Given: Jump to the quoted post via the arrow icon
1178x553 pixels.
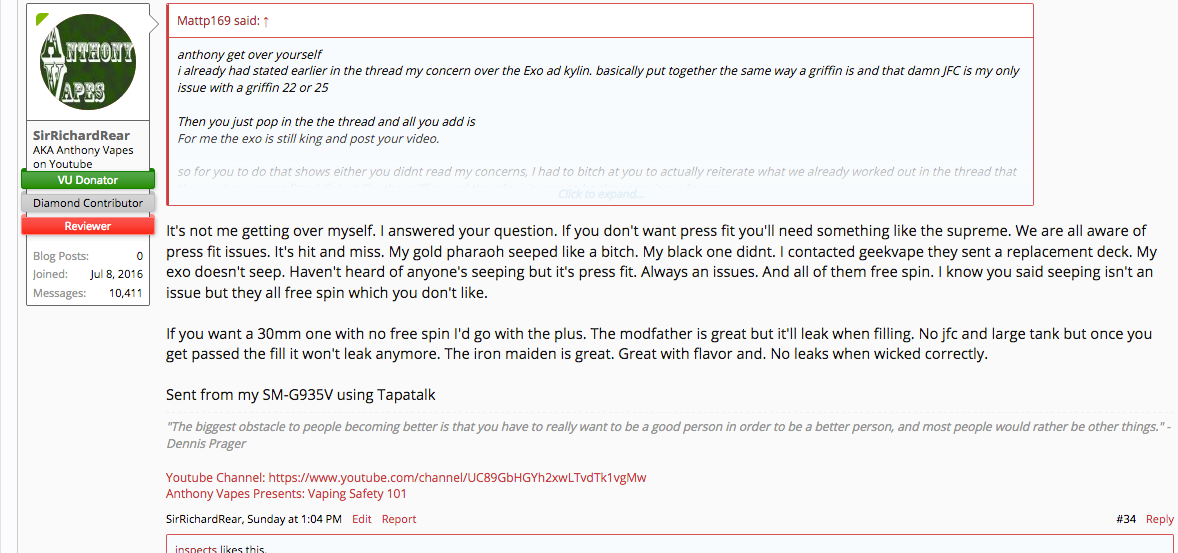Looking at the screenshot, I should tap(266, 20).
